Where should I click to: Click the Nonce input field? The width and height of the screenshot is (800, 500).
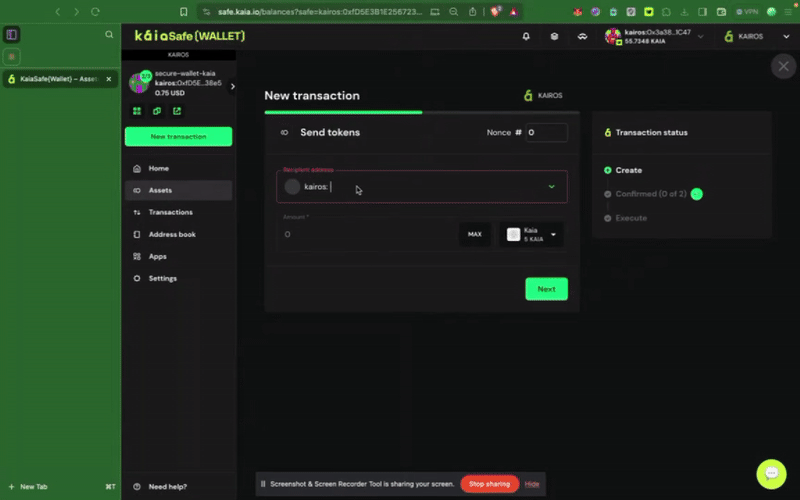click(x=546, y=133)
